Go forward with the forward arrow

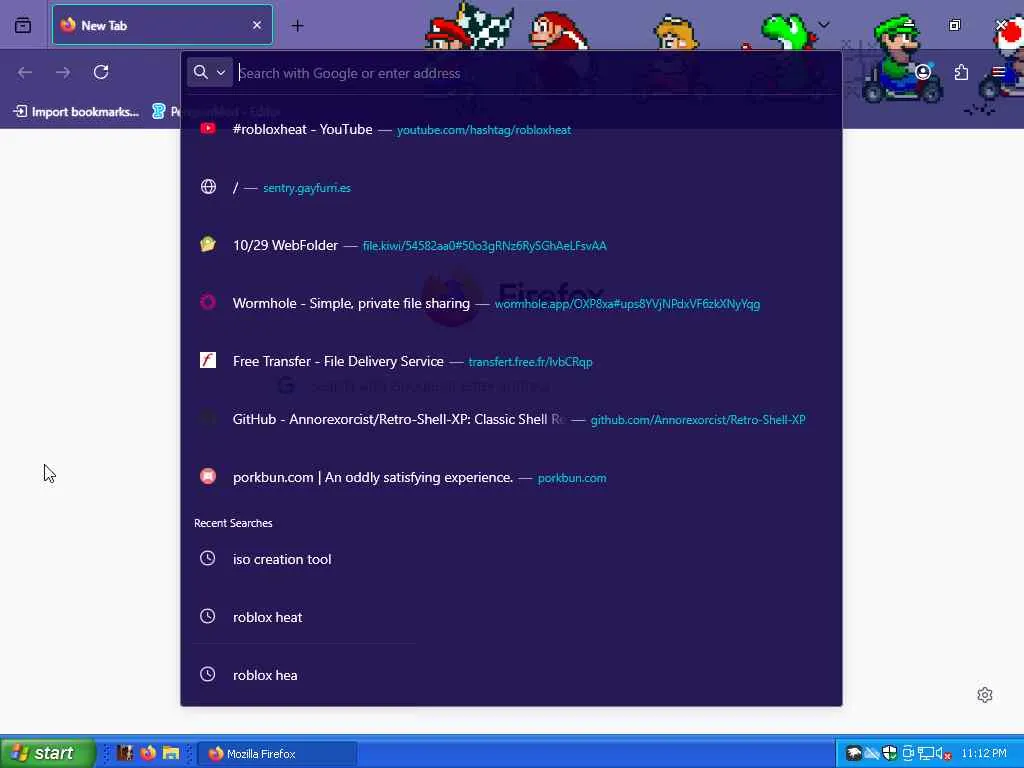point(63,72)
